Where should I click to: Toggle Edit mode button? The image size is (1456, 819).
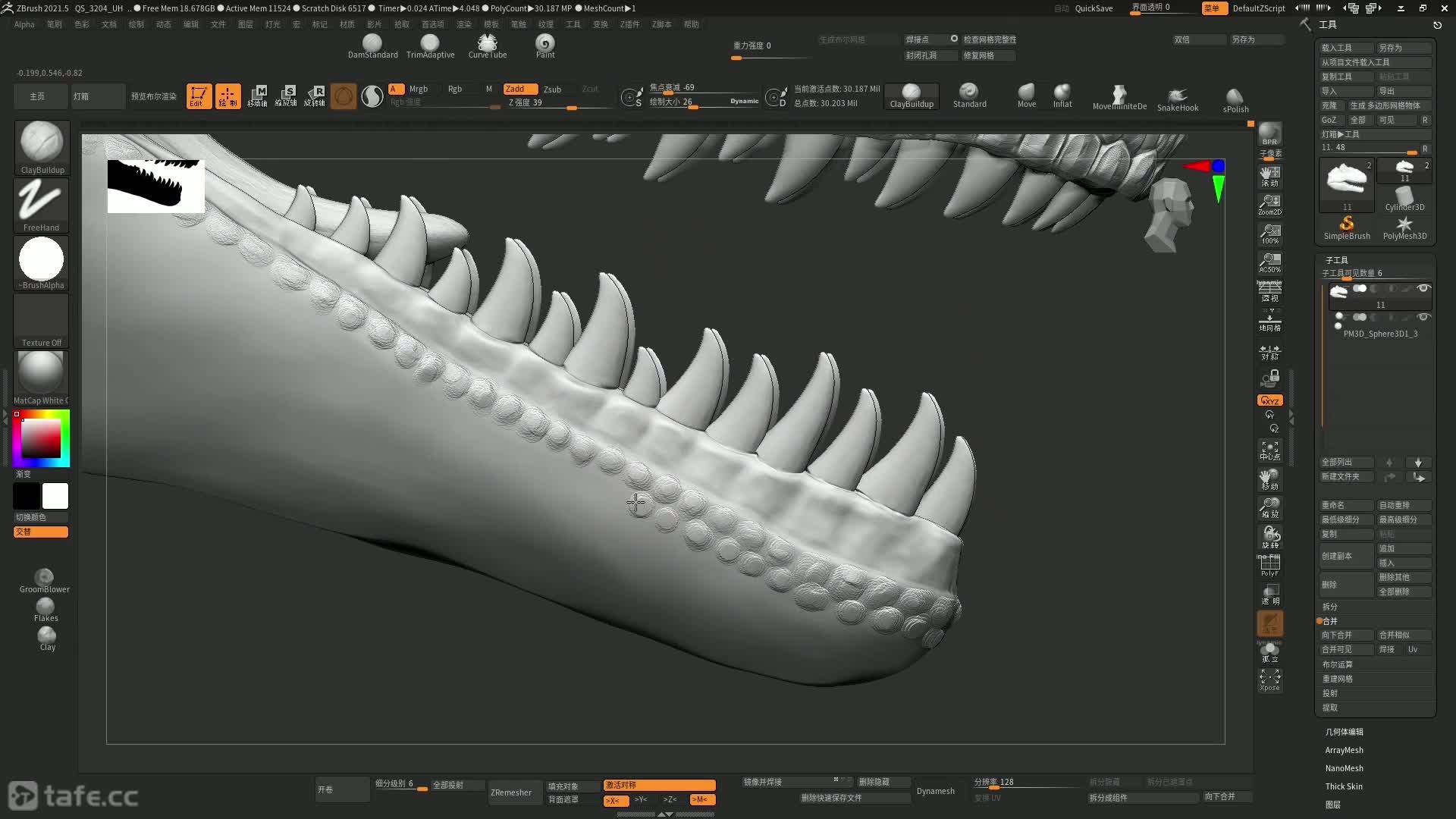(199, 96)
